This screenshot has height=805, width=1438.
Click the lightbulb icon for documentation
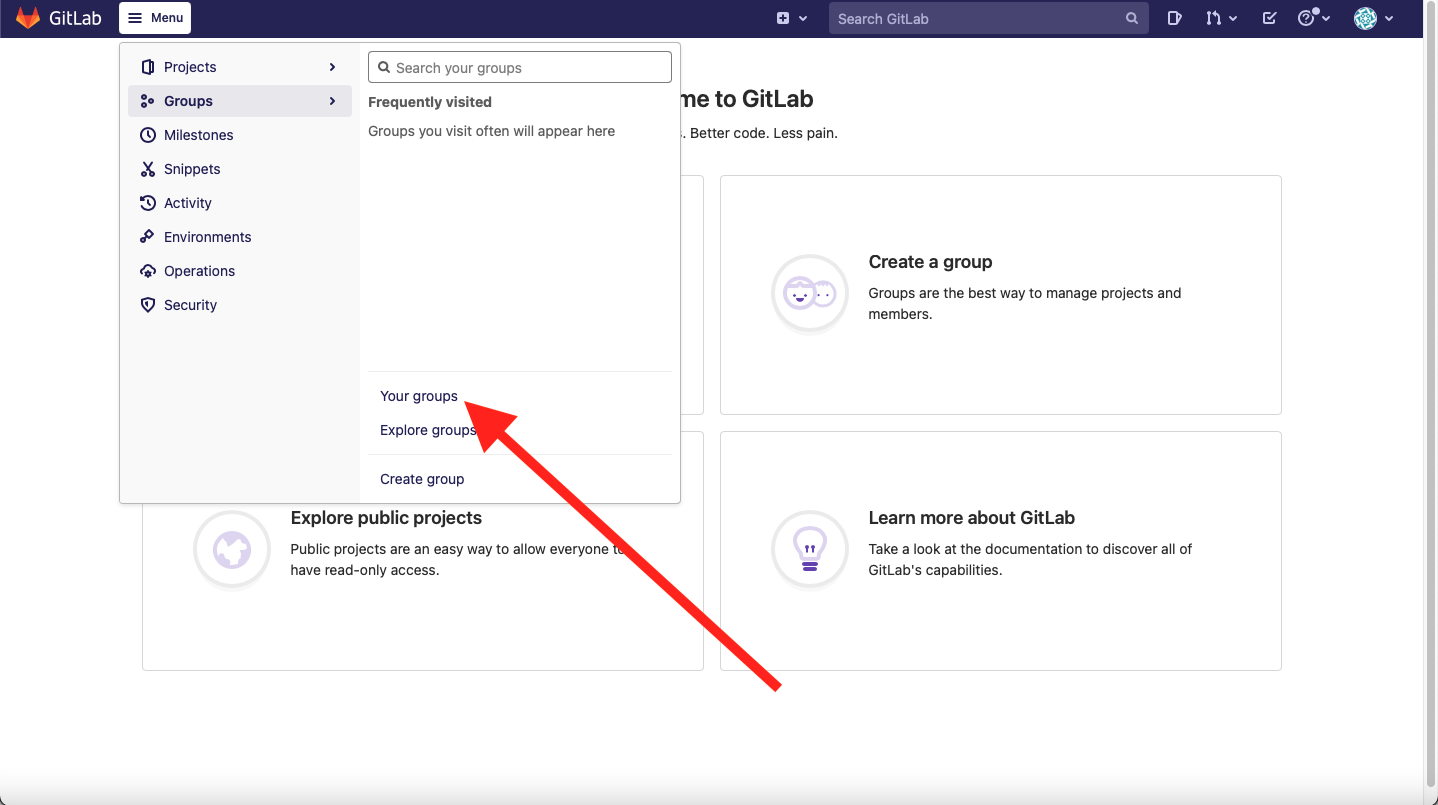pos(810,549)
